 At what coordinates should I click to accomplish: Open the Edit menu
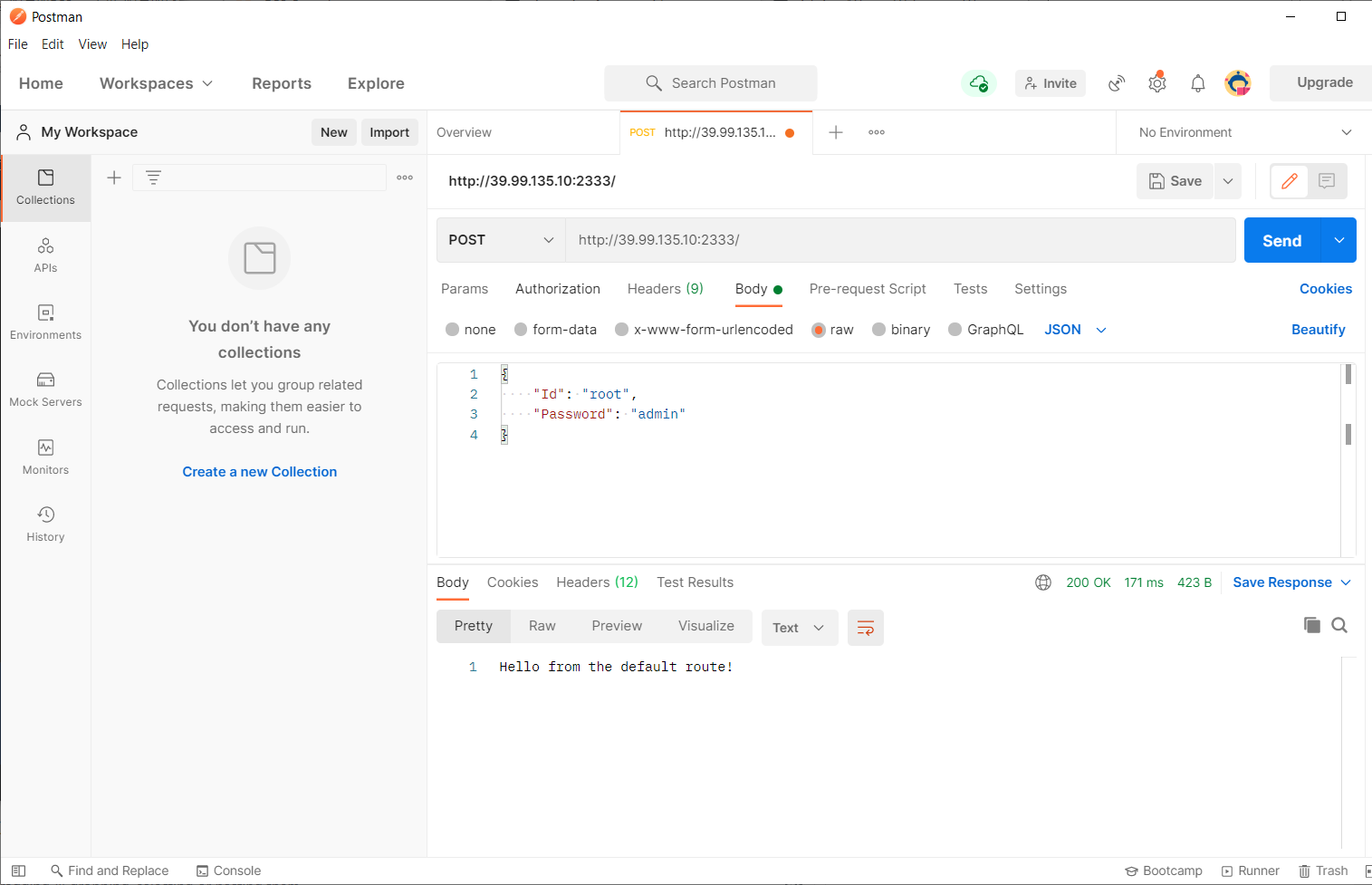53,44
